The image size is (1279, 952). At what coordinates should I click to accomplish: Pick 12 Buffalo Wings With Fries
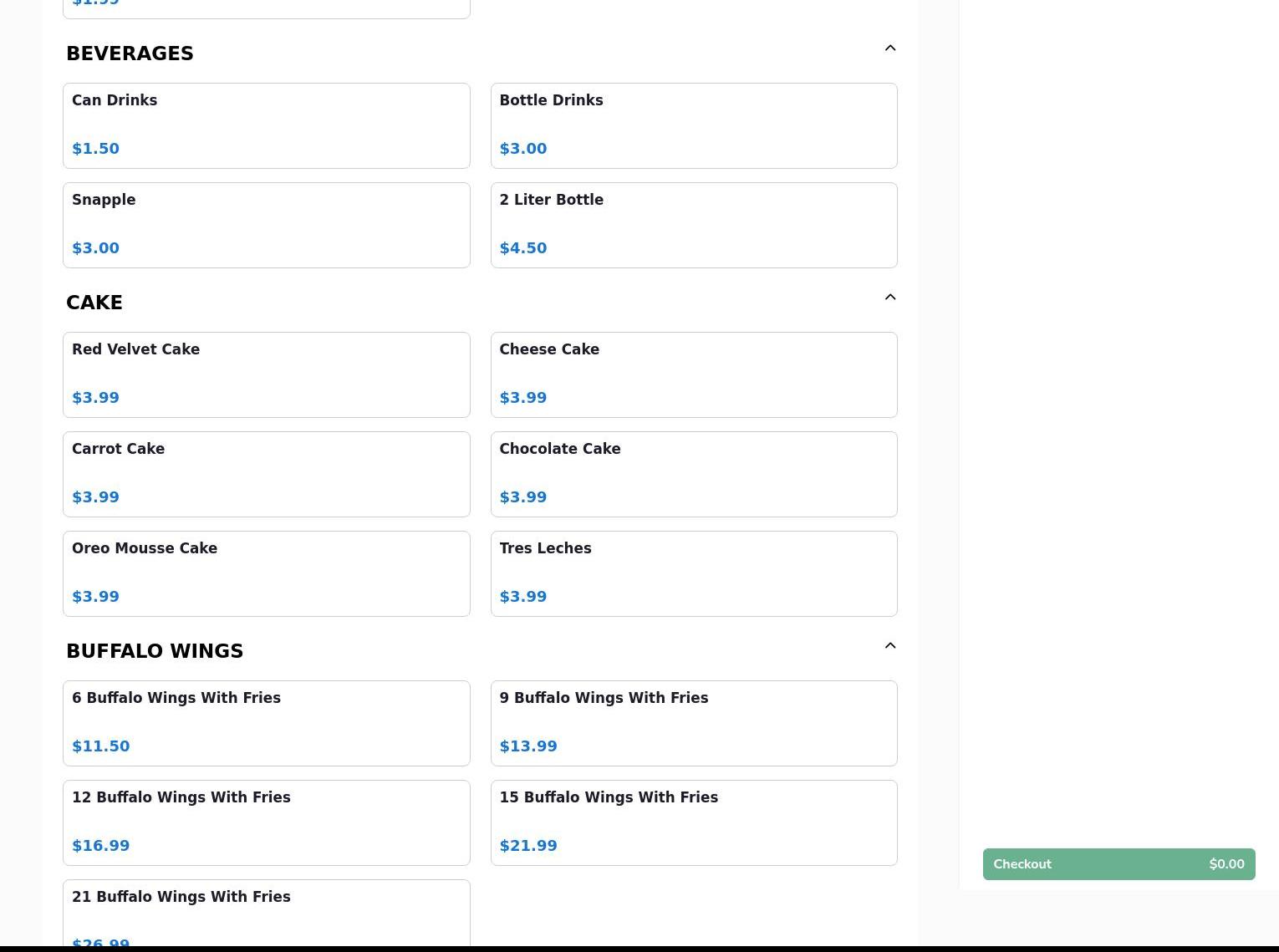[266, 822]
